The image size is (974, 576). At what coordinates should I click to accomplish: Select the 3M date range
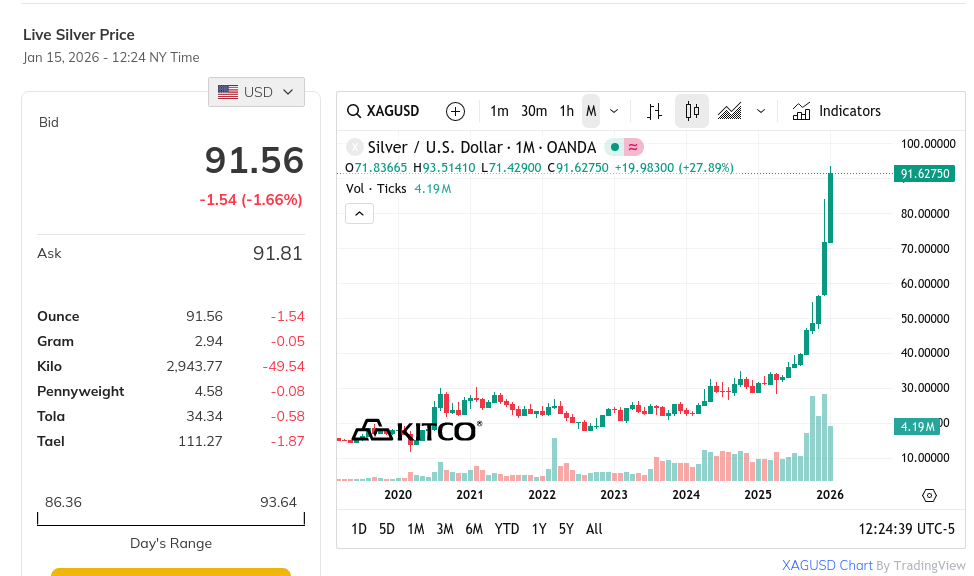[445, 529]
